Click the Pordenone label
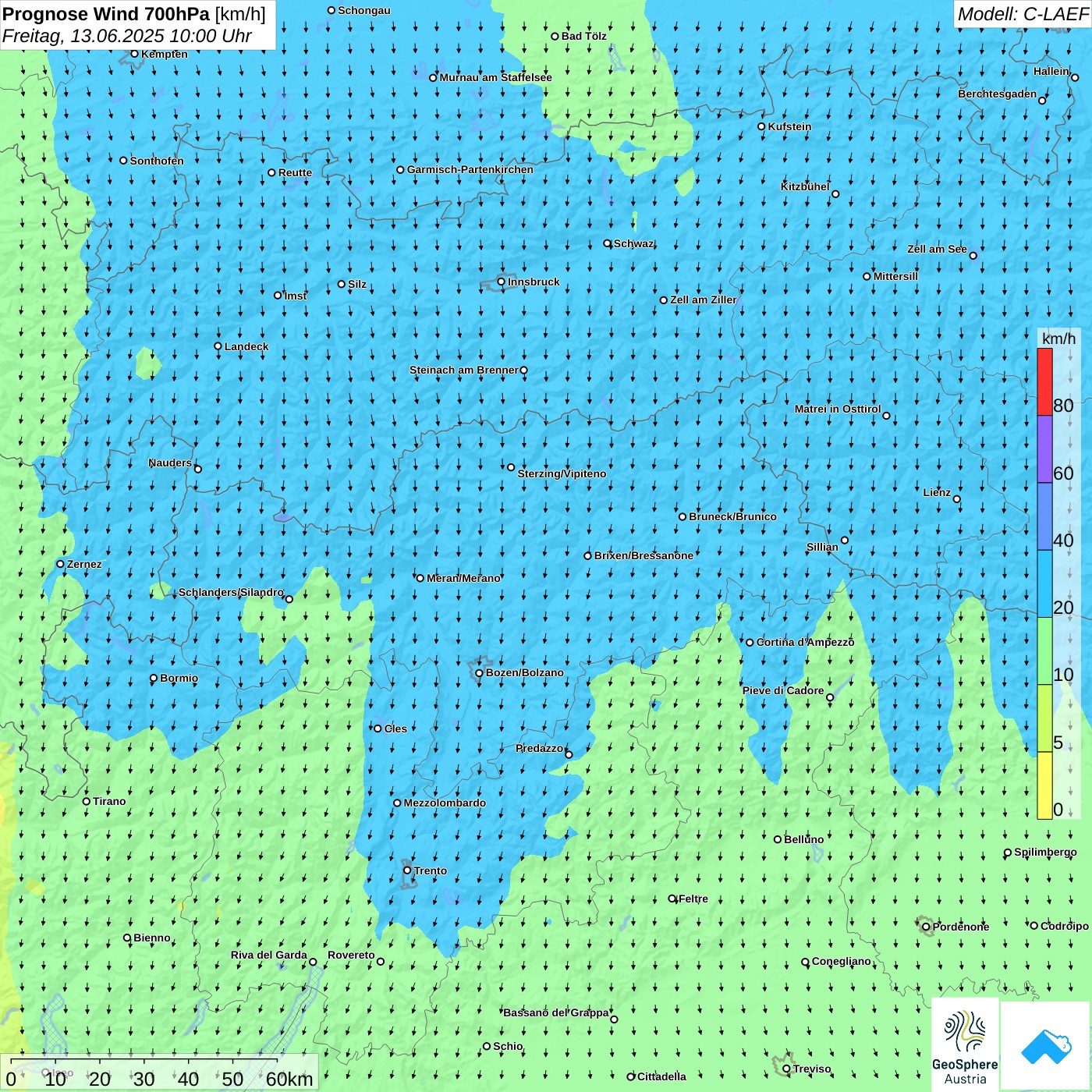This screenshot has width=1092, height=1092. click(961, 927)
